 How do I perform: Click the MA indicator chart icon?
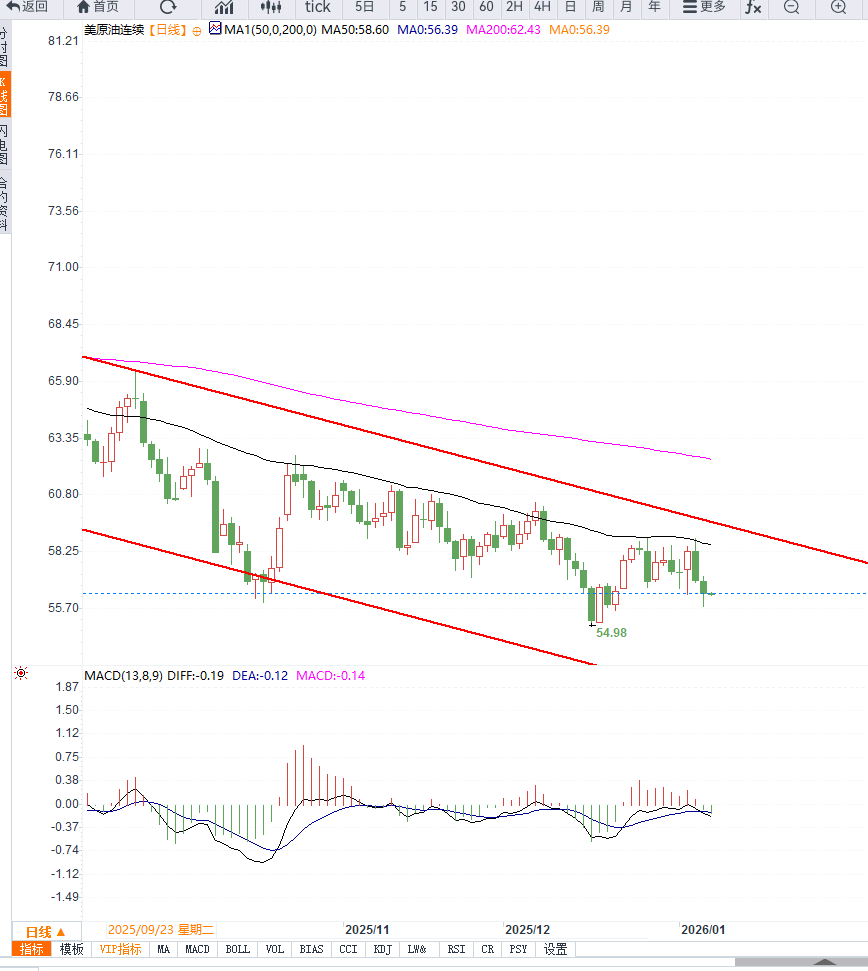pos(215,28)
